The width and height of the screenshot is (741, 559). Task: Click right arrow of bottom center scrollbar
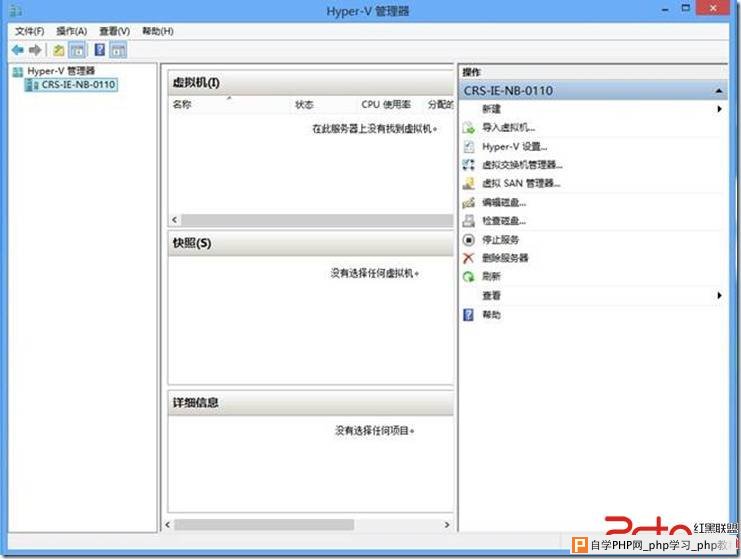(447, 525)
